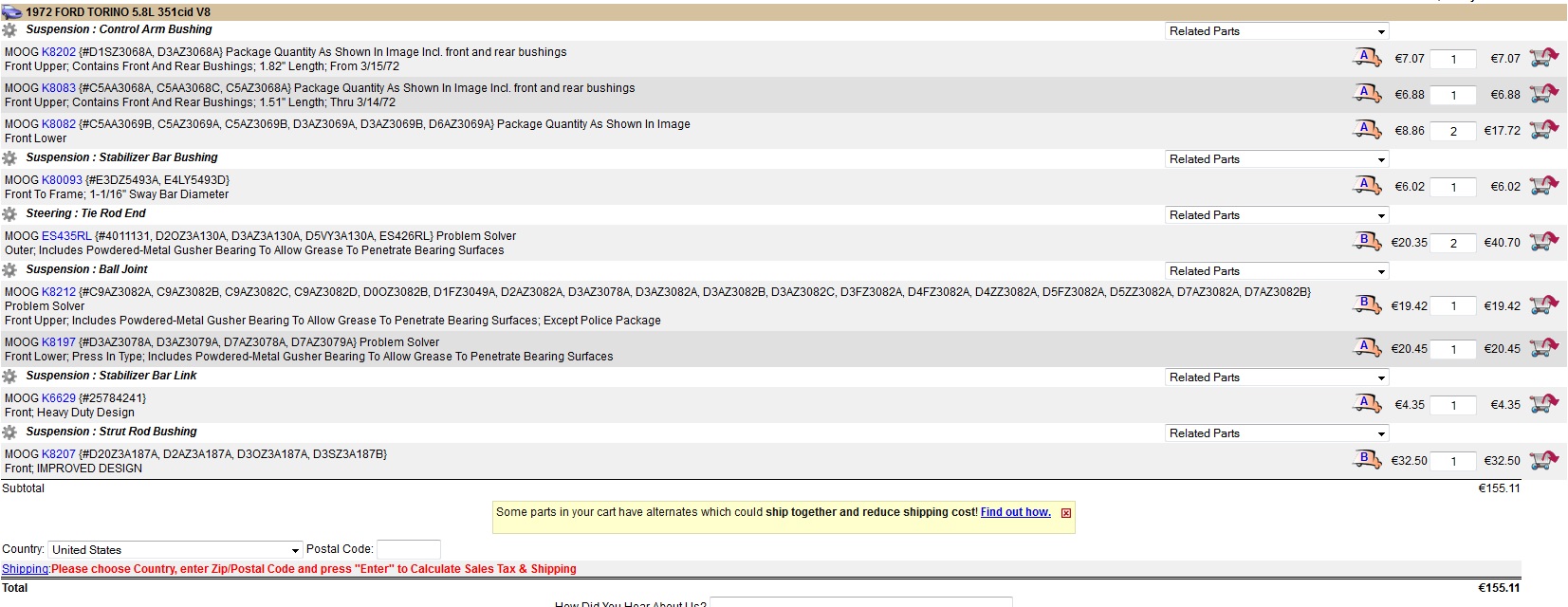Remove MOOG K80093 using its cart icon
The width and height of the screenshot is (1568, 607).
(x=1543, y=185)
